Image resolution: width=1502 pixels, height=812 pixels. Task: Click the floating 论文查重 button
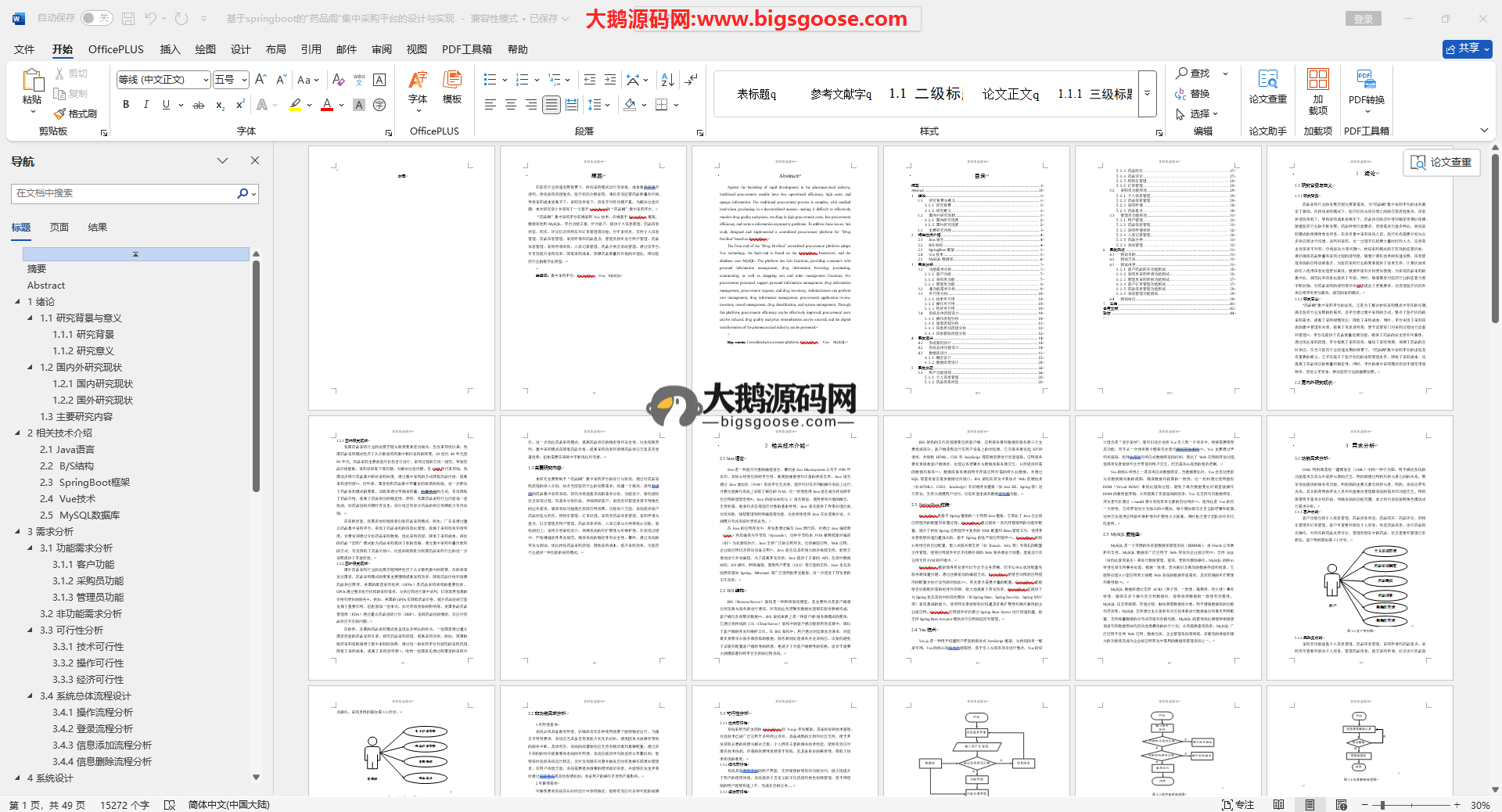pos(1442,162)
